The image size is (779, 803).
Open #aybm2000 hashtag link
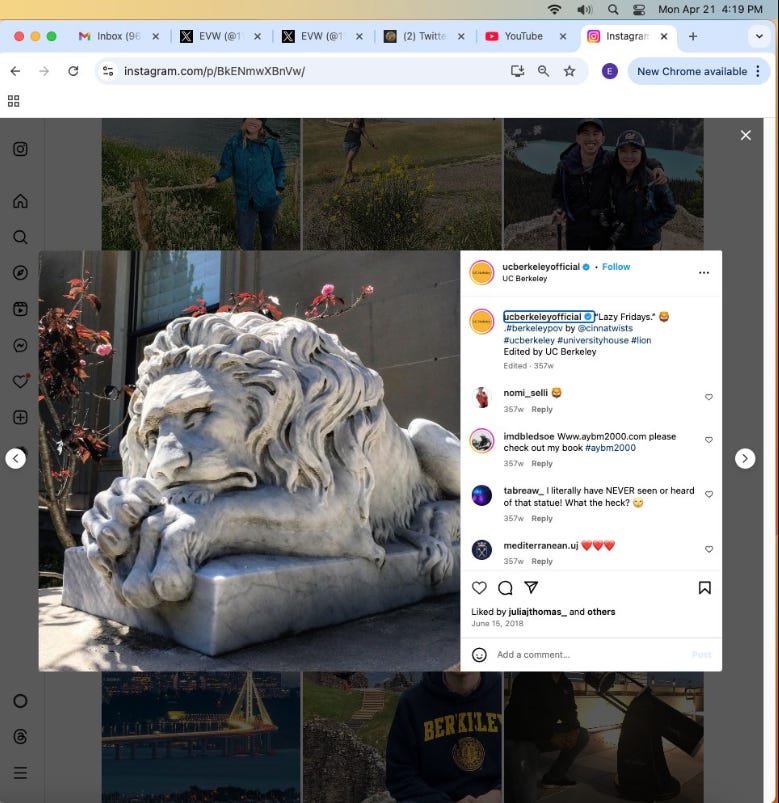(x=610, y=448)
